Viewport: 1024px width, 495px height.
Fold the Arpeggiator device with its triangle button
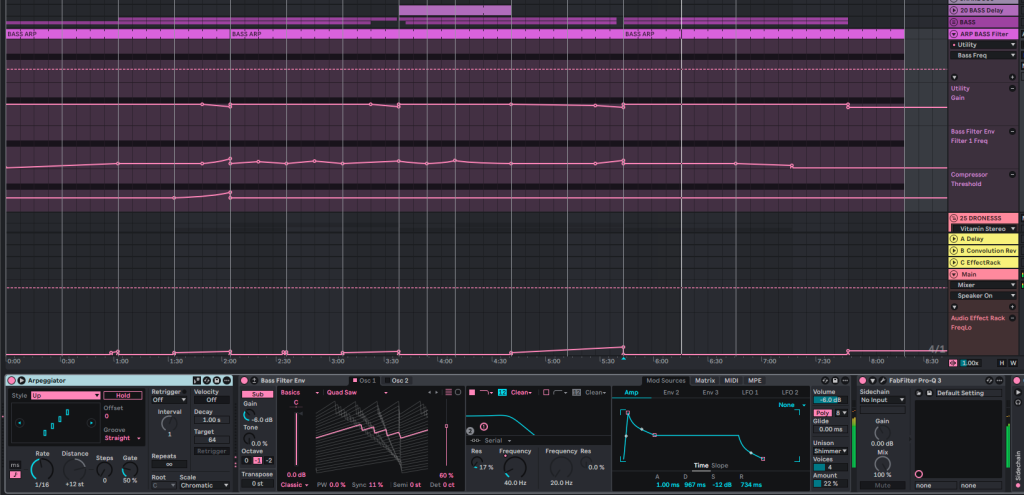21,381
